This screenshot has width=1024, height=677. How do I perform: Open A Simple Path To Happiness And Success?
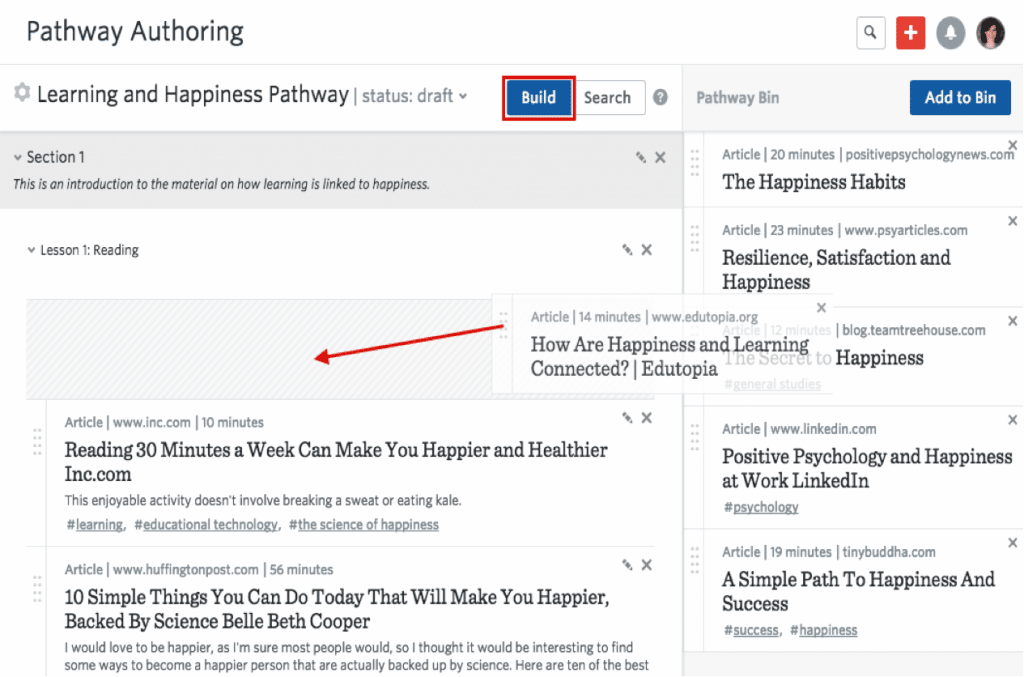click(859, 591)
